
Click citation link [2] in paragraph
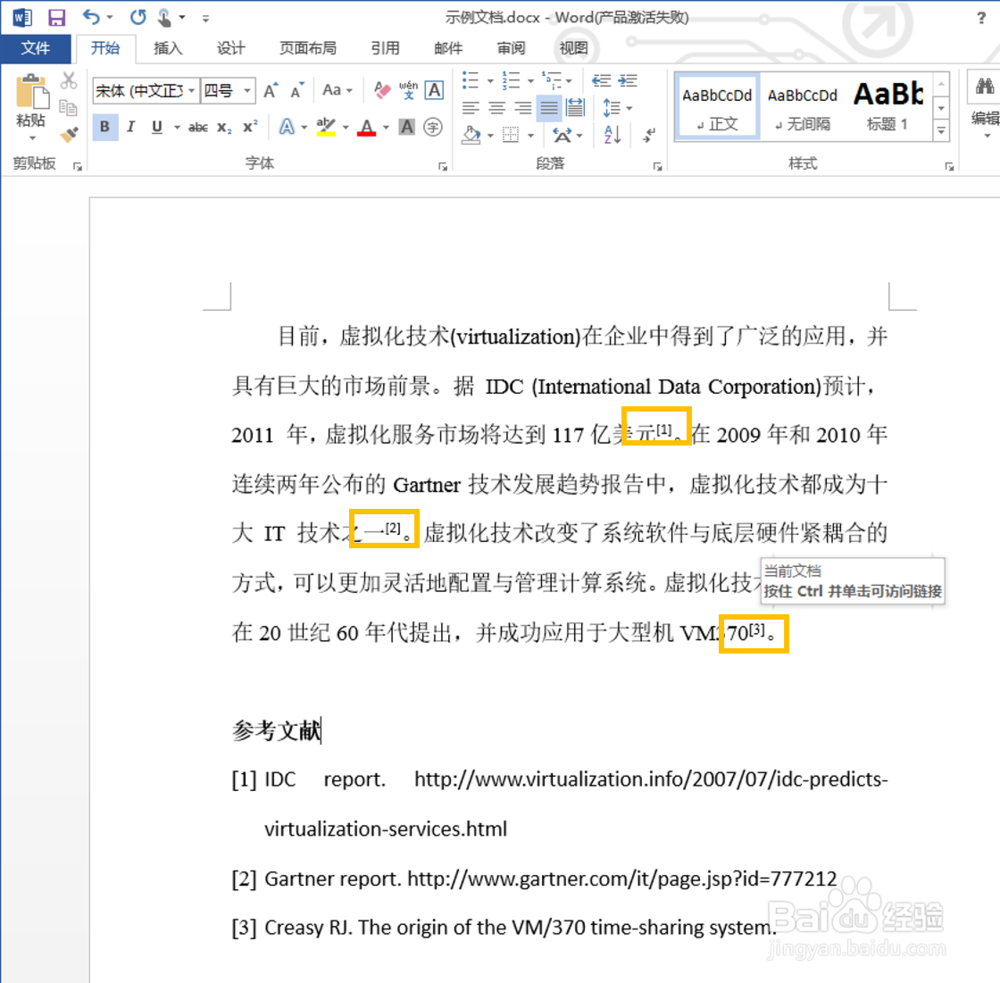(x=393, y=528)
